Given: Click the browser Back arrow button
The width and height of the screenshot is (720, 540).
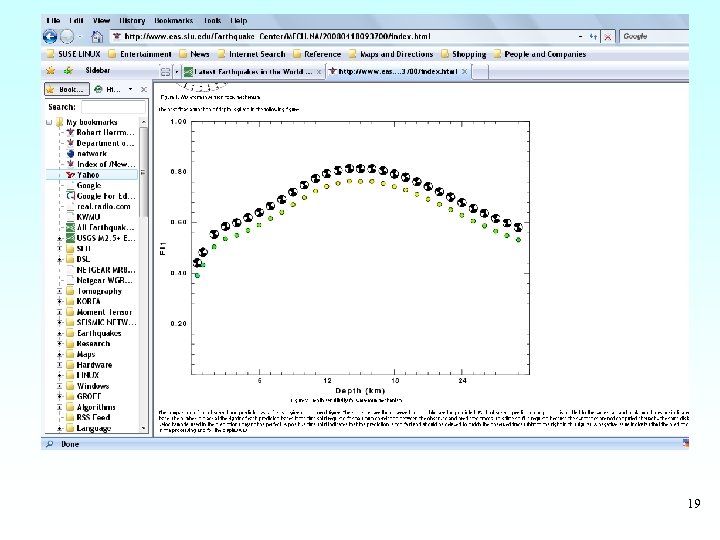Looking at the screenshot, I should pos(51,36).
